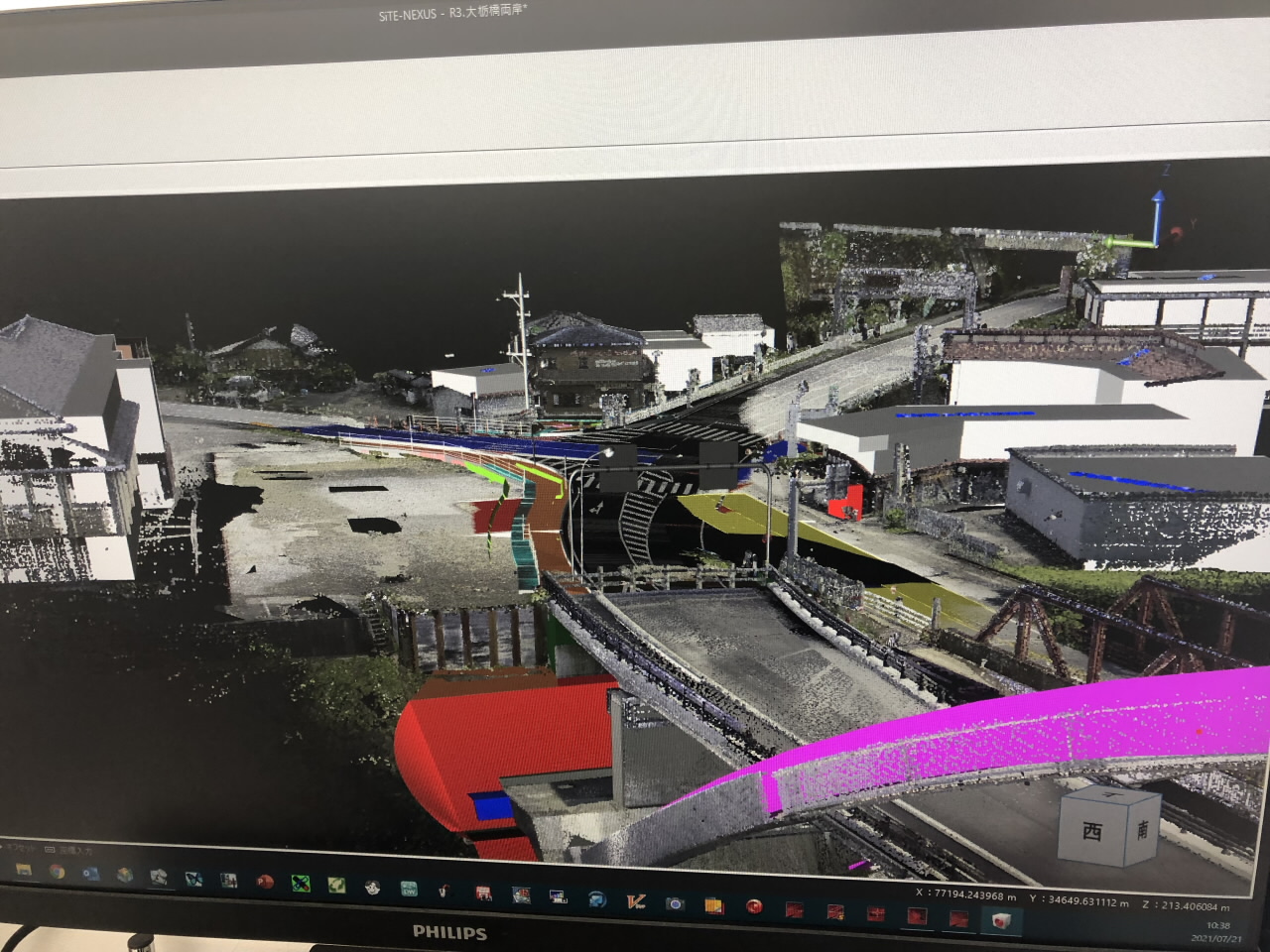Open PowerPoint from the taskbar

[264, 881]
